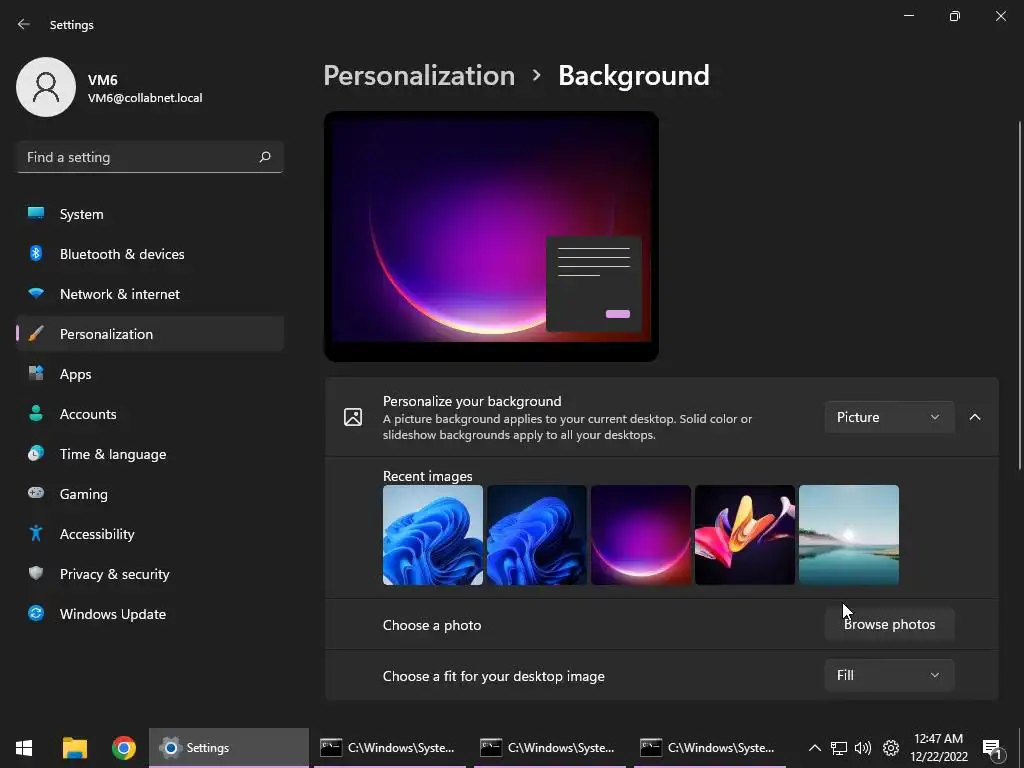Open Gaming settings category
The image size is (1024, 768).
150,494
